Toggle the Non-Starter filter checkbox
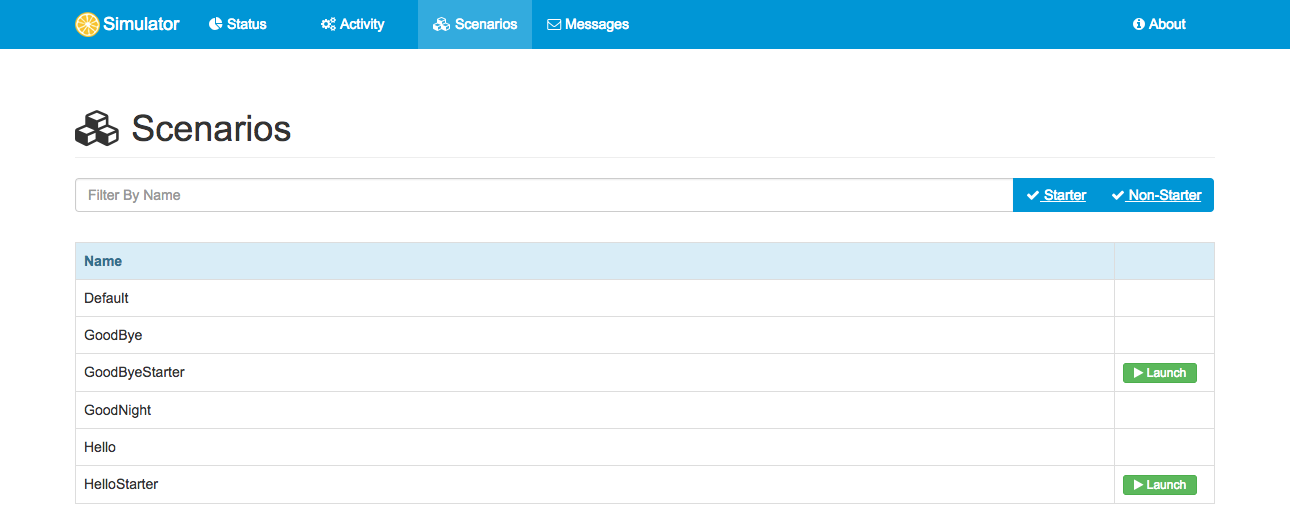The height and width of the screenshot is (527, 1290). click(x=1156, y=195)
